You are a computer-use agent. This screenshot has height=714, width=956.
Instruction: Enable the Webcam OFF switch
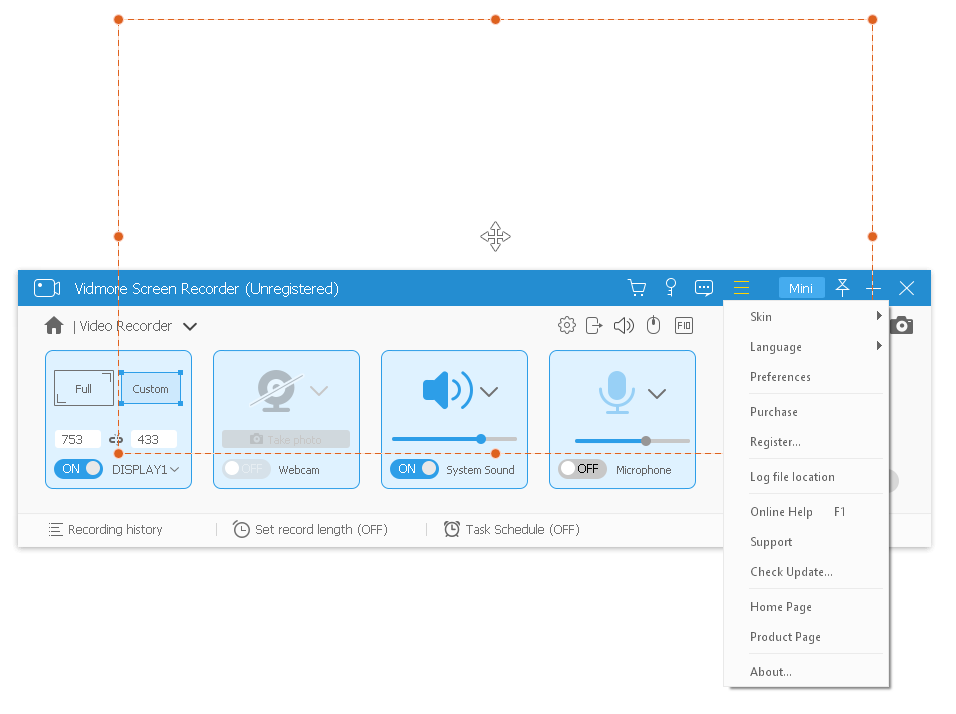[246, 469]
